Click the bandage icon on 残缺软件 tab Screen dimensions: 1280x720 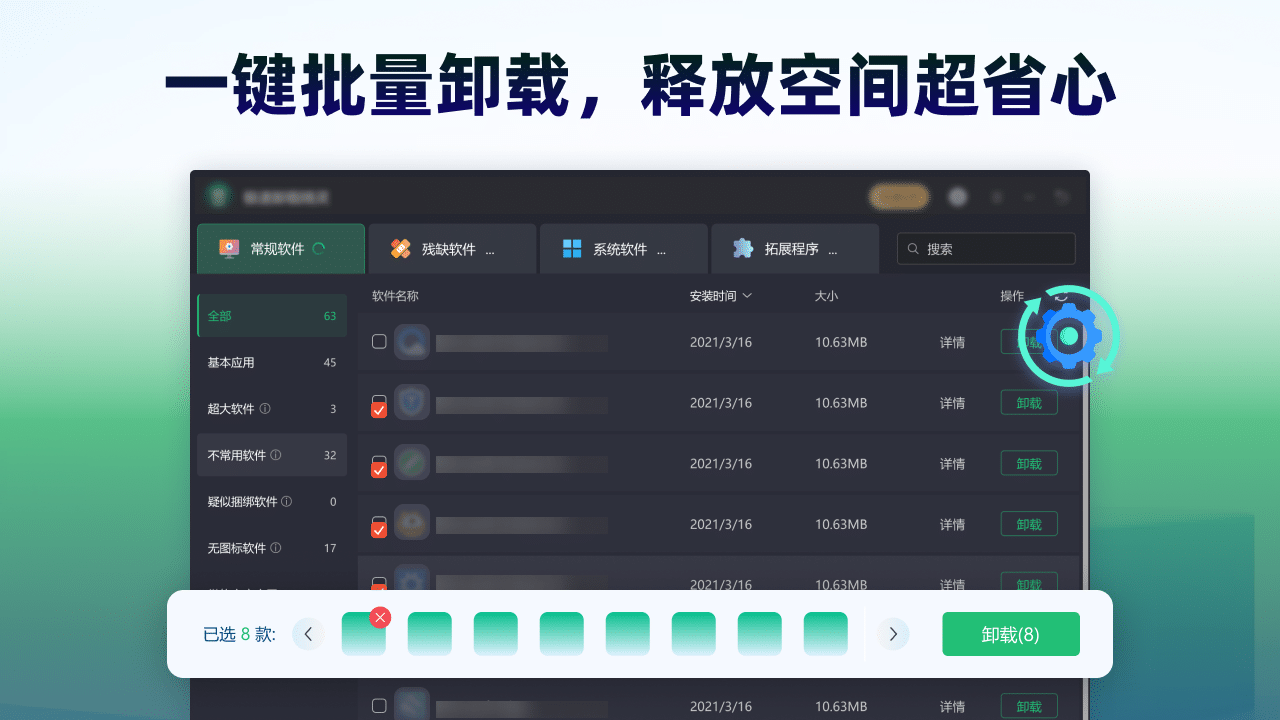click(401, 248)
